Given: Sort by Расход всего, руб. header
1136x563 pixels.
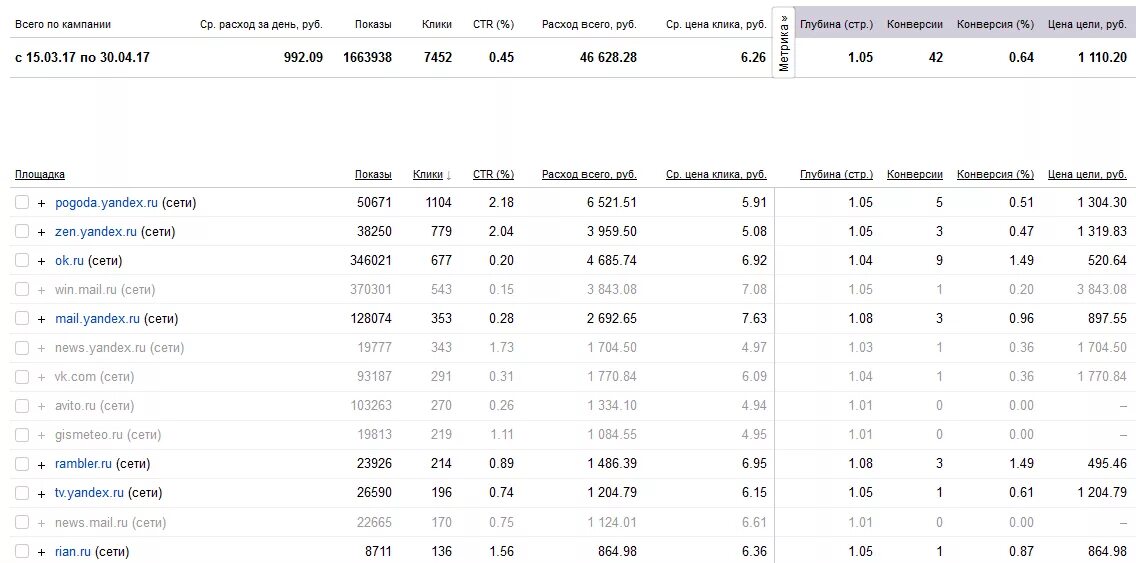Looking at the screenshot, I should [x=589, y=175].
